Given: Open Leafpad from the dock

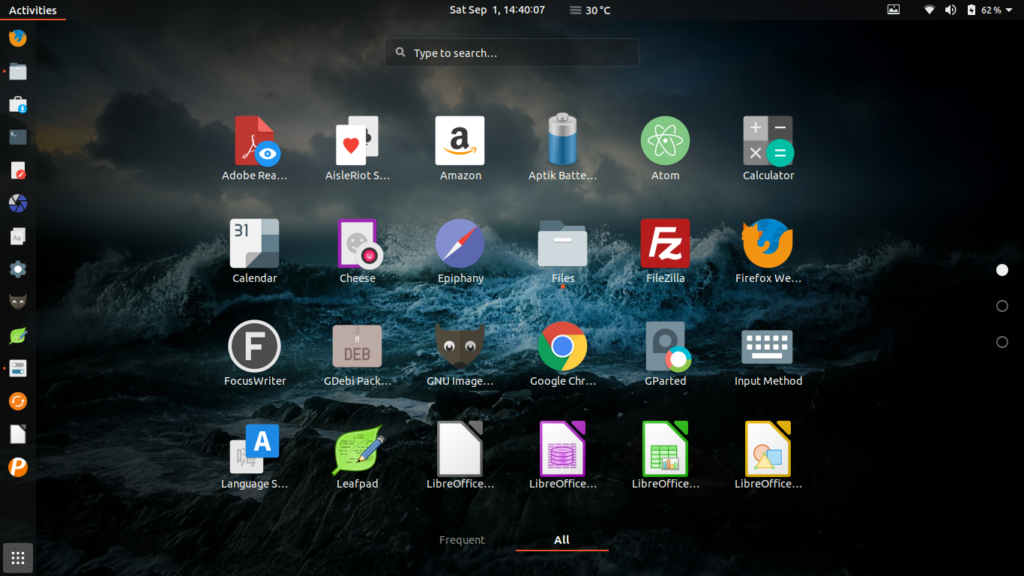Looking at the screenshot, I should tap(18, 335).
